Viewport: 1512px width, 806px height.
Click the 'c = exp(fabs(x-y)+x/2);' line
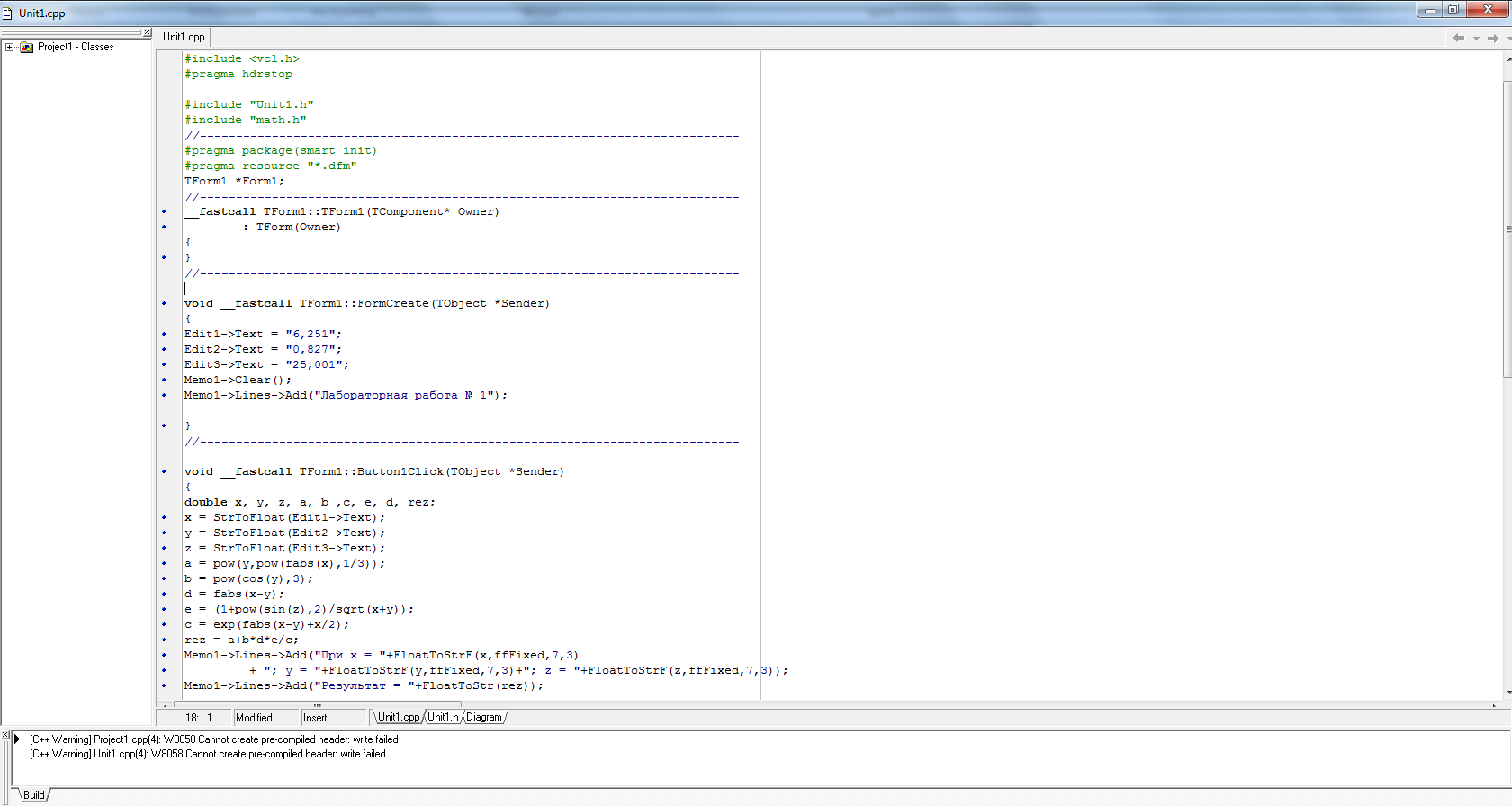266,624
